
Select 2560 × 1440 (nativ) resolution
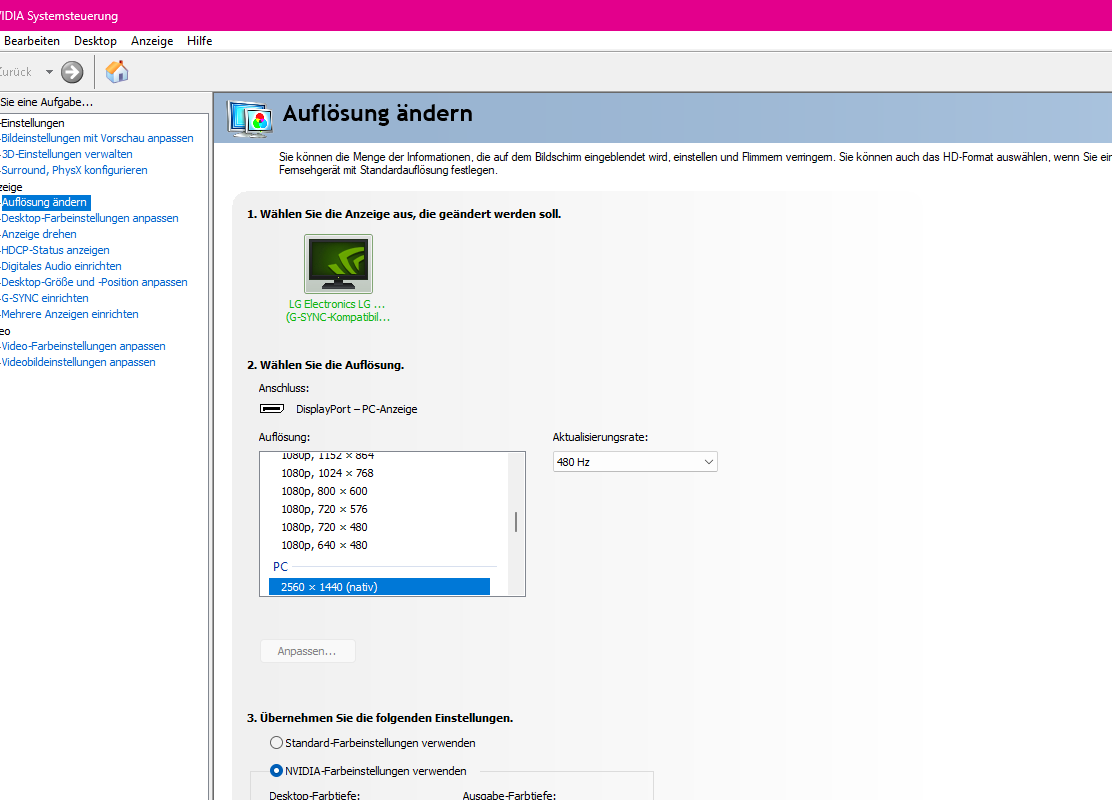[x=379, y=587]
